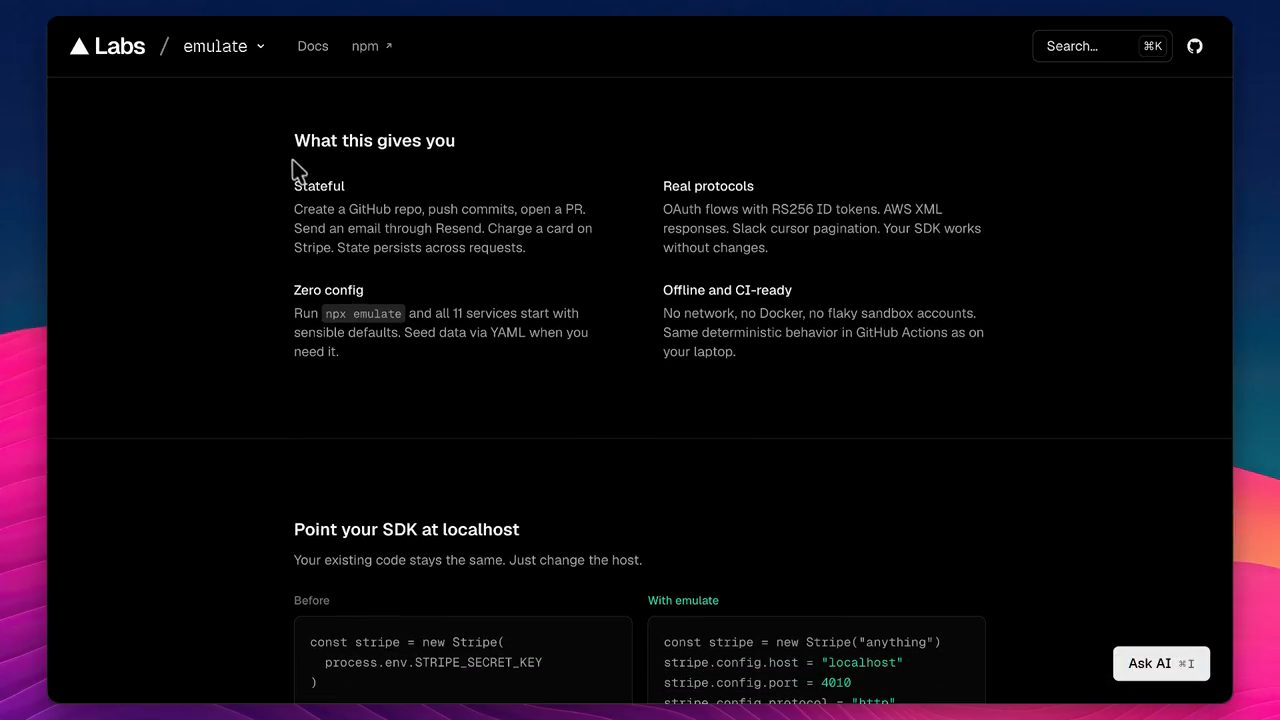This screenshot has height=720, width=1280.
Task: Open the GitHub repository icon
Action: (x=1194, y=46)
